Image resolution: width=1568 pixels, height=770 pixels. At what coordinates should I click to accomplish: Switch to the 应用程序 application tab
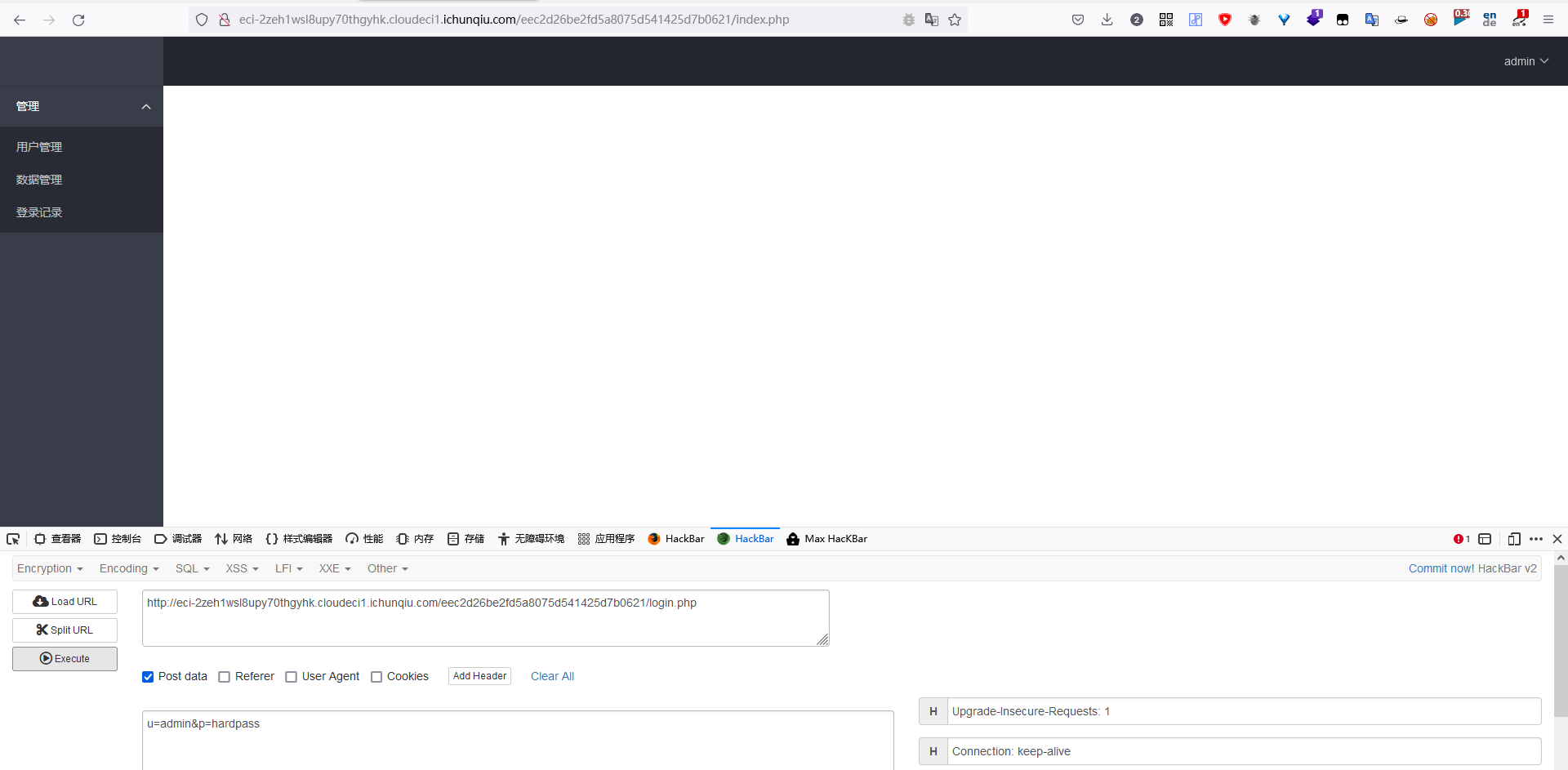point(606,539)
